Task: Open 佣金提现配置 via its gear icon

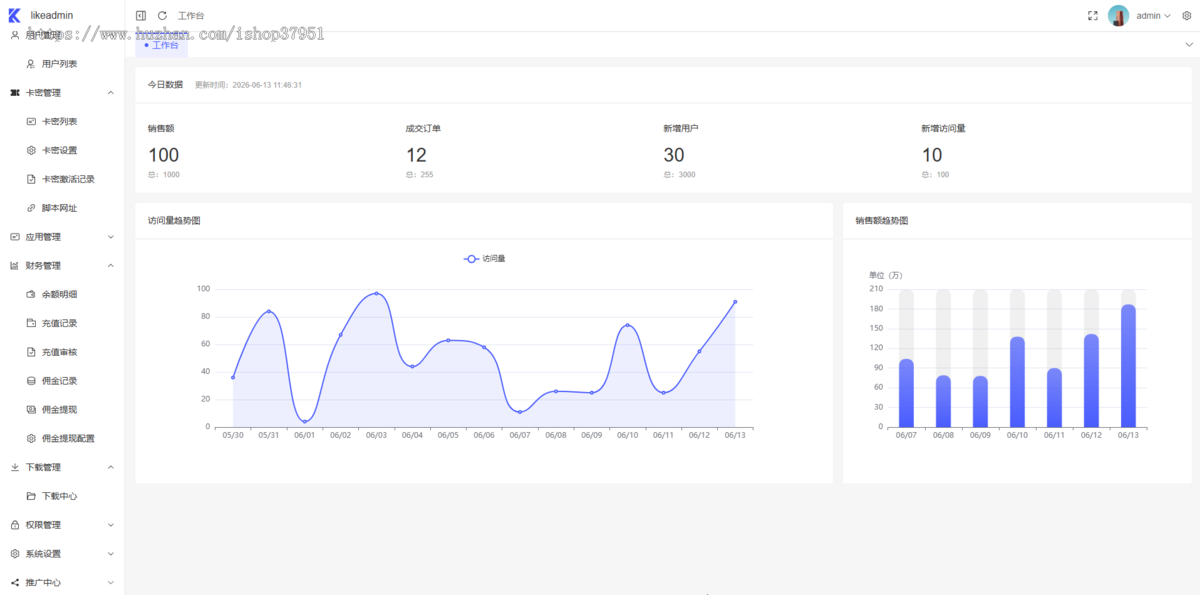Action: click(31, 438)
